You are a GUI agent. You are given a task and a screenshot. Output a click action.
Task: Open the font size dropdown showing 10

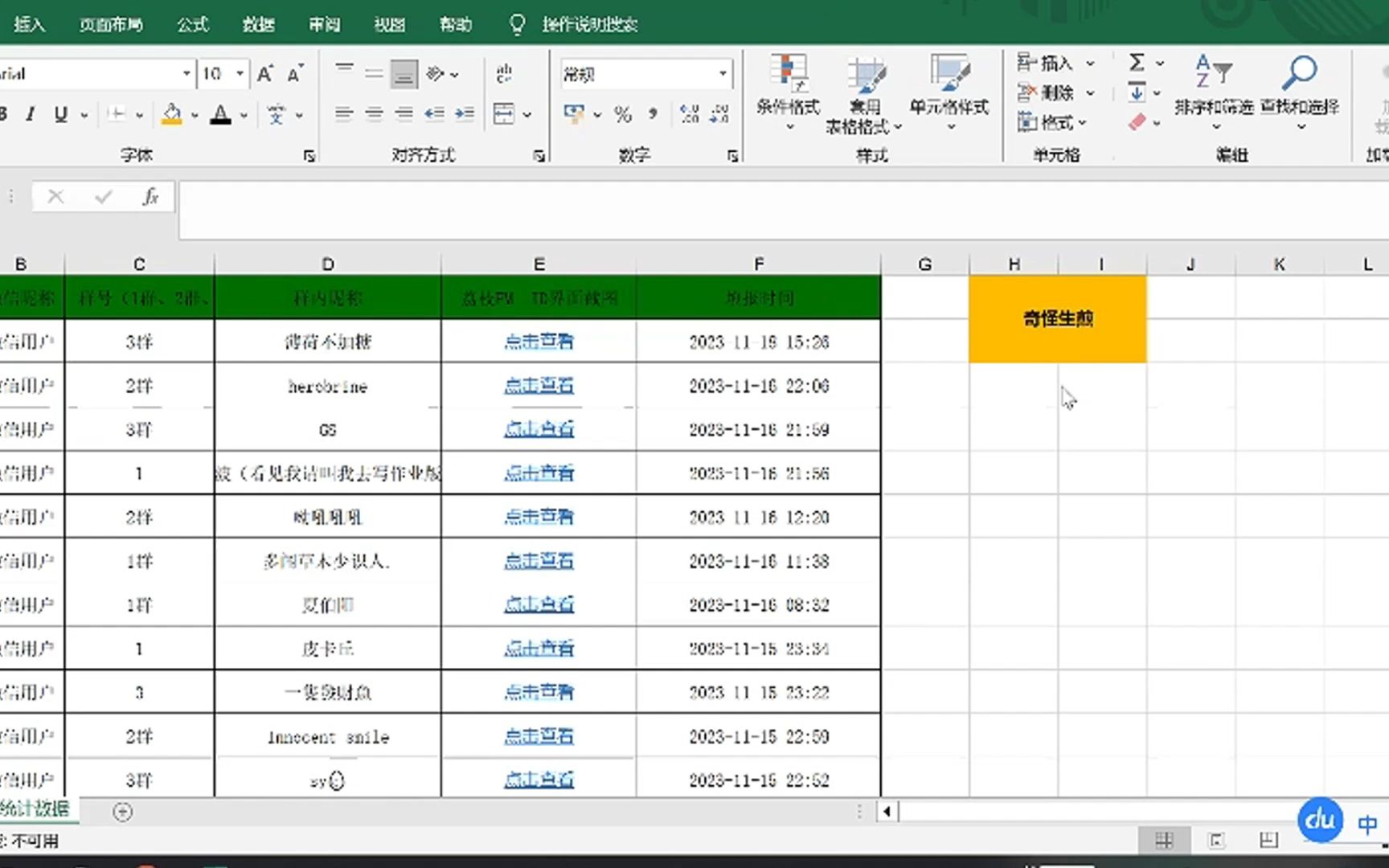pos(240,74)
